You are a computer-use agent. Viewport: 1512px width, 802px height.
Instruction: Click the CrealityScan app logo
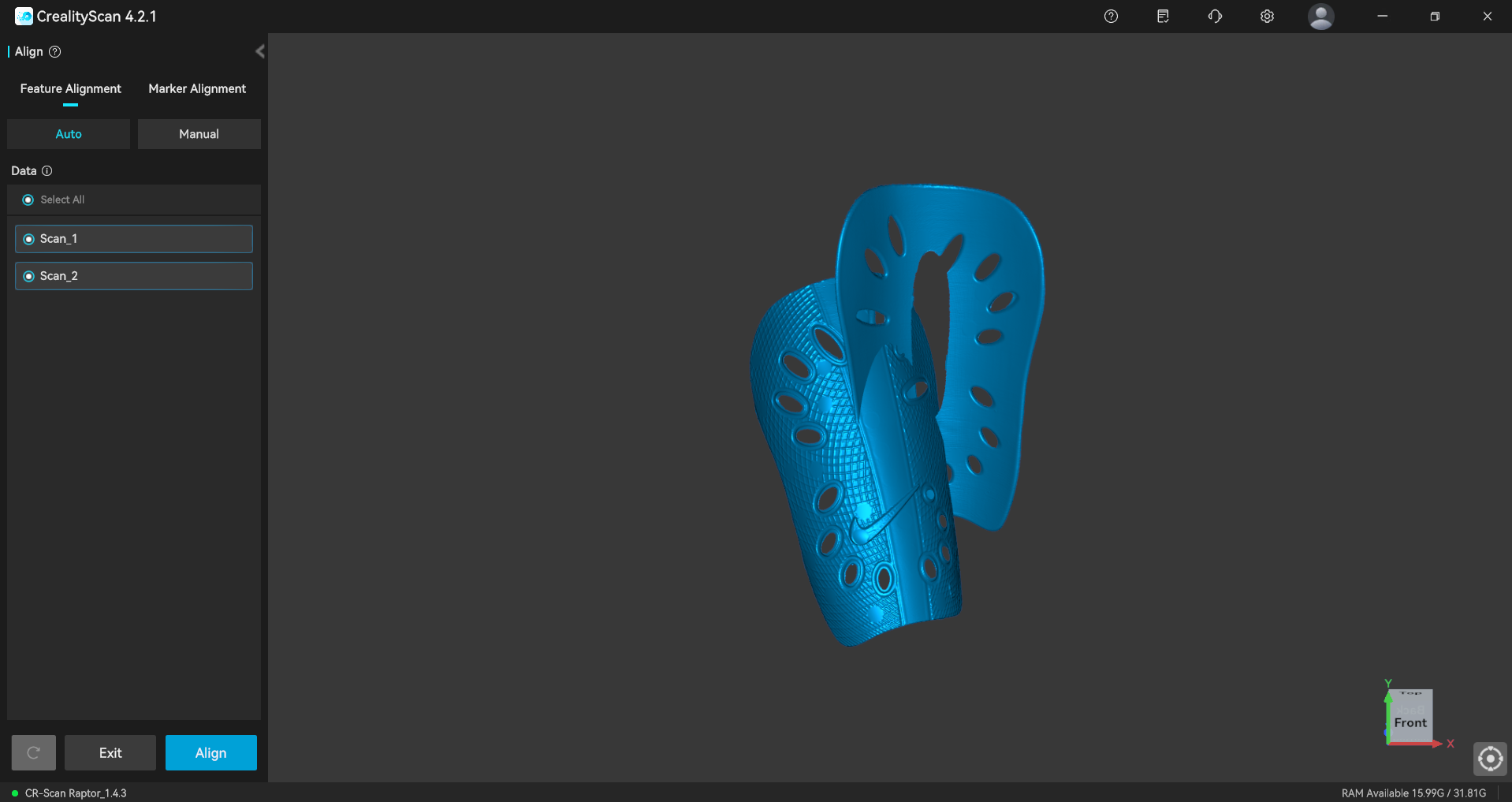[24, 17]
